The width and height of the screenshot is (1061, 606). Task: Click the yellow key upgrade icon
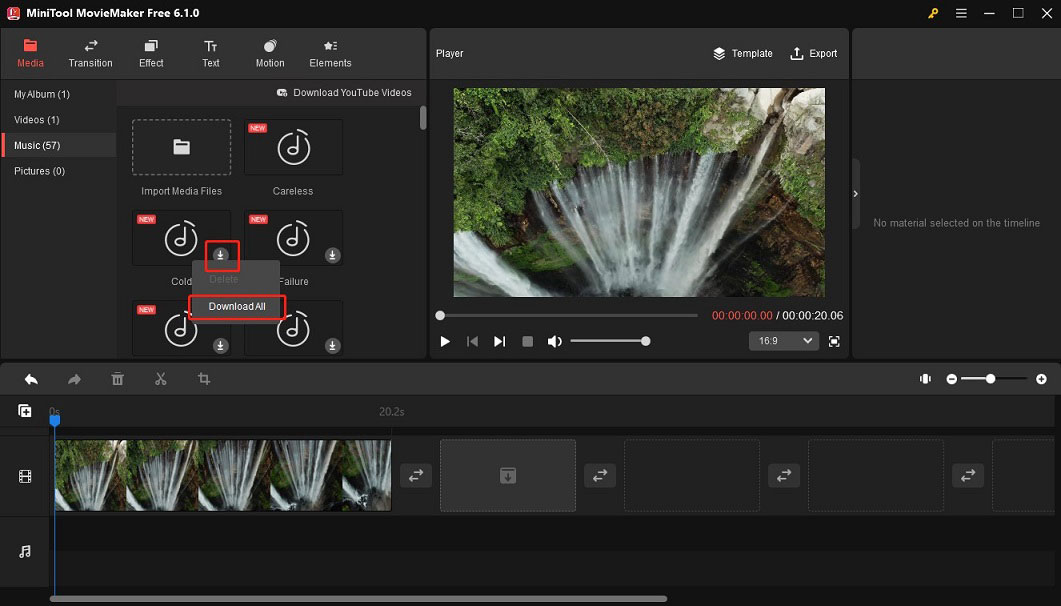point(932,13)
